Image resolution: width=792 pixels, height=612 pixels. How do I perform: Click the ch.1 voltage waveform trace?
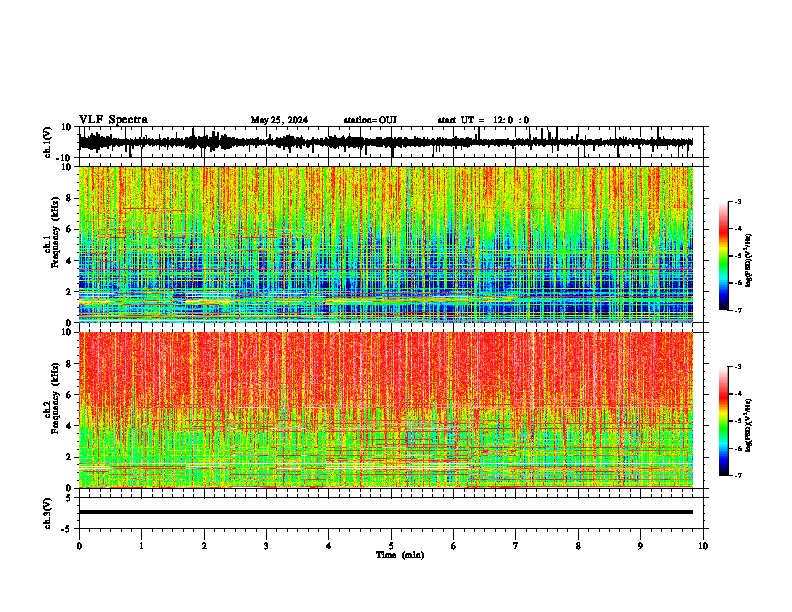pyautogui.click(x=386, y=142)
